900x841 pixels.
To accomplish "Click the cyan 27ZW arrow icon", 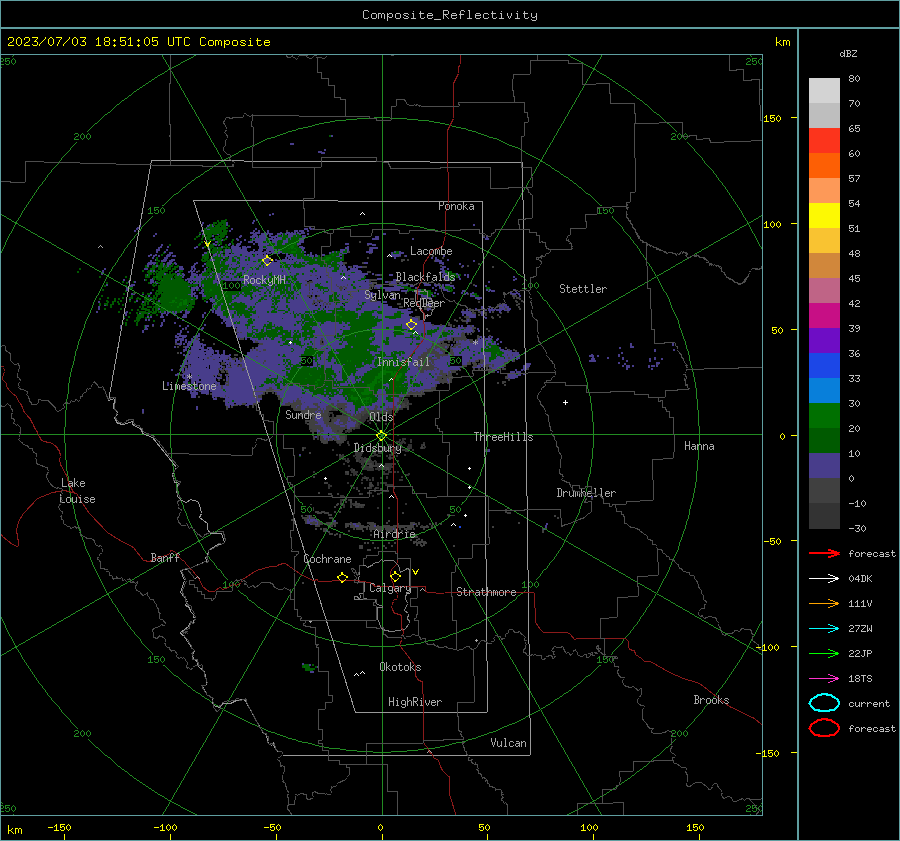I will tap(824, 629).
